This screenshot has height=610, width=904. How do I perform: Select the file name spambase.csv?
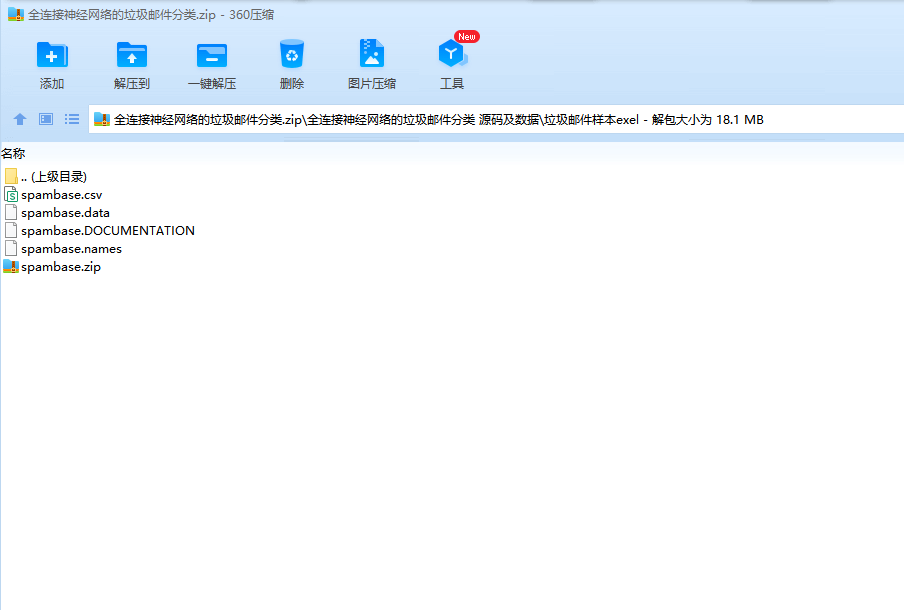coord(62,195)
